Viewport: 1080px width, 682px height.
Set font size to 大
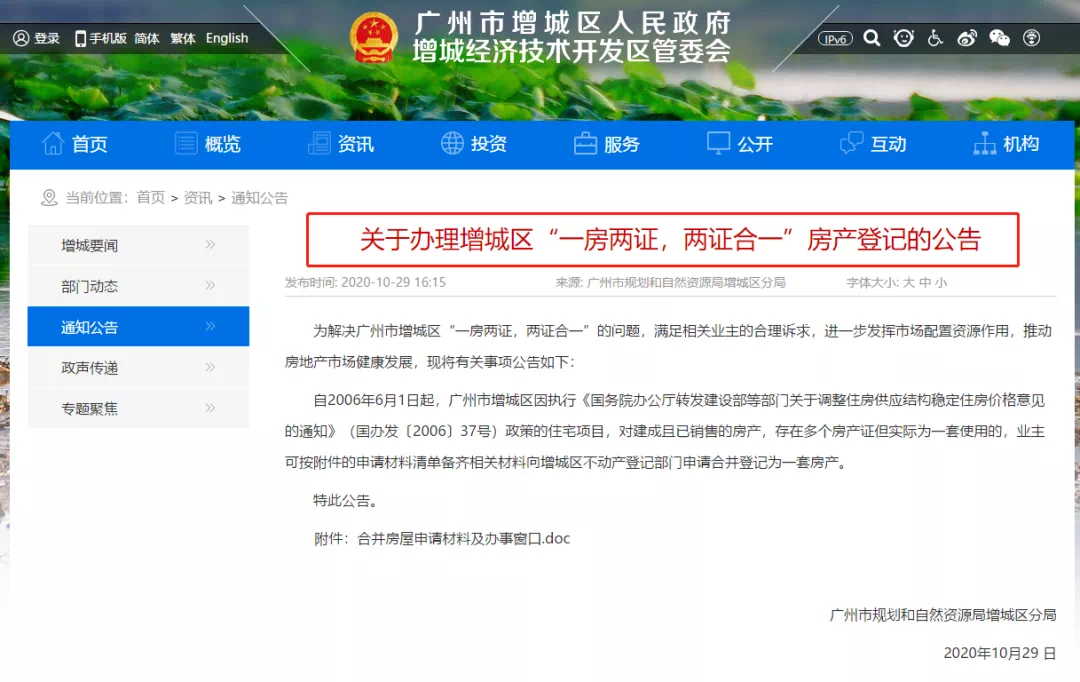point(909,283)
